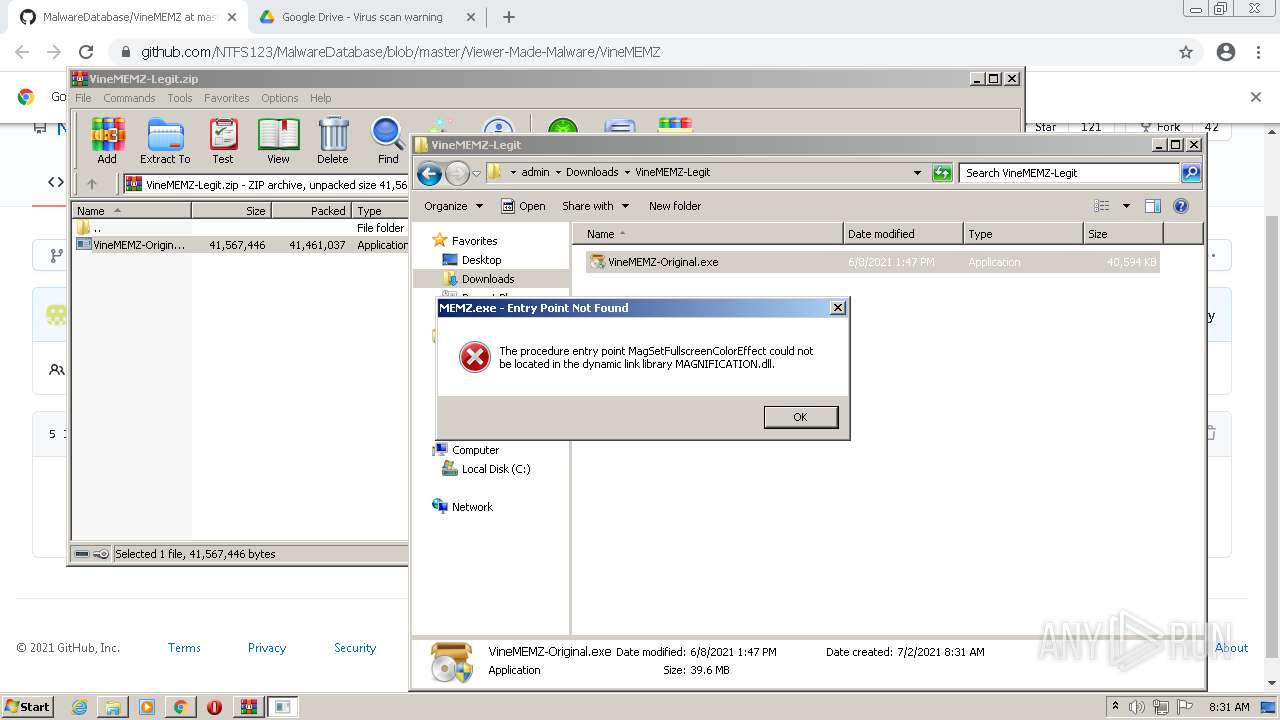
Task: Expand the Explorer view options arrow
Action: tap(1126, 206)
